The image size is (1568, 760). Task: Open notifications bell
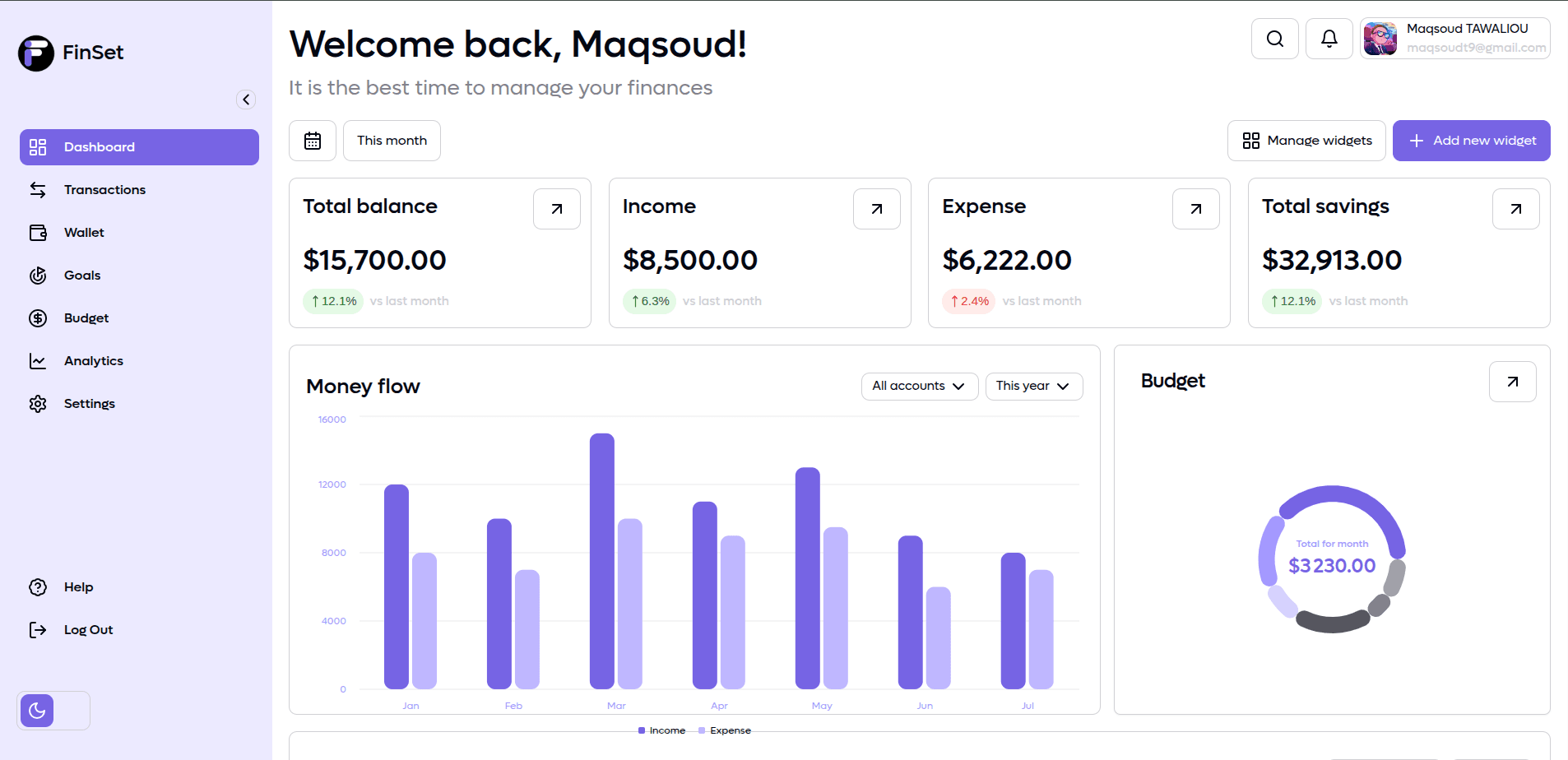1329,39
